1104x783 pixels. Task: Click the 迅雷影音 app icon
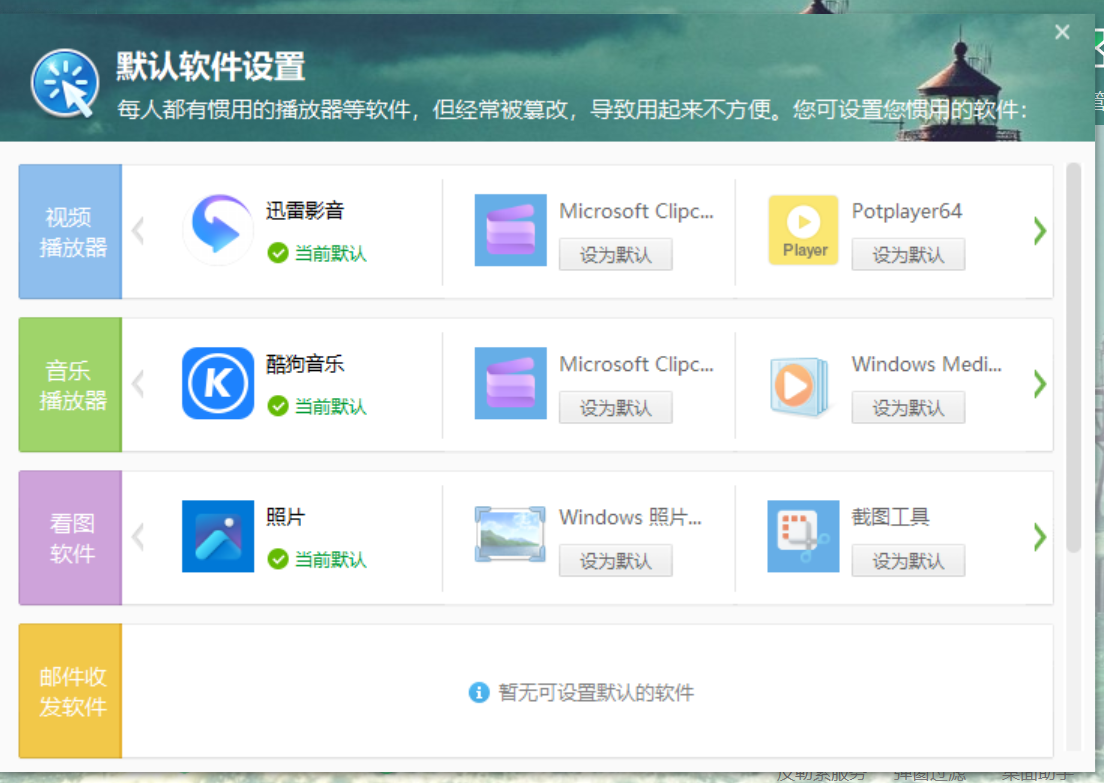click(218, 230)
